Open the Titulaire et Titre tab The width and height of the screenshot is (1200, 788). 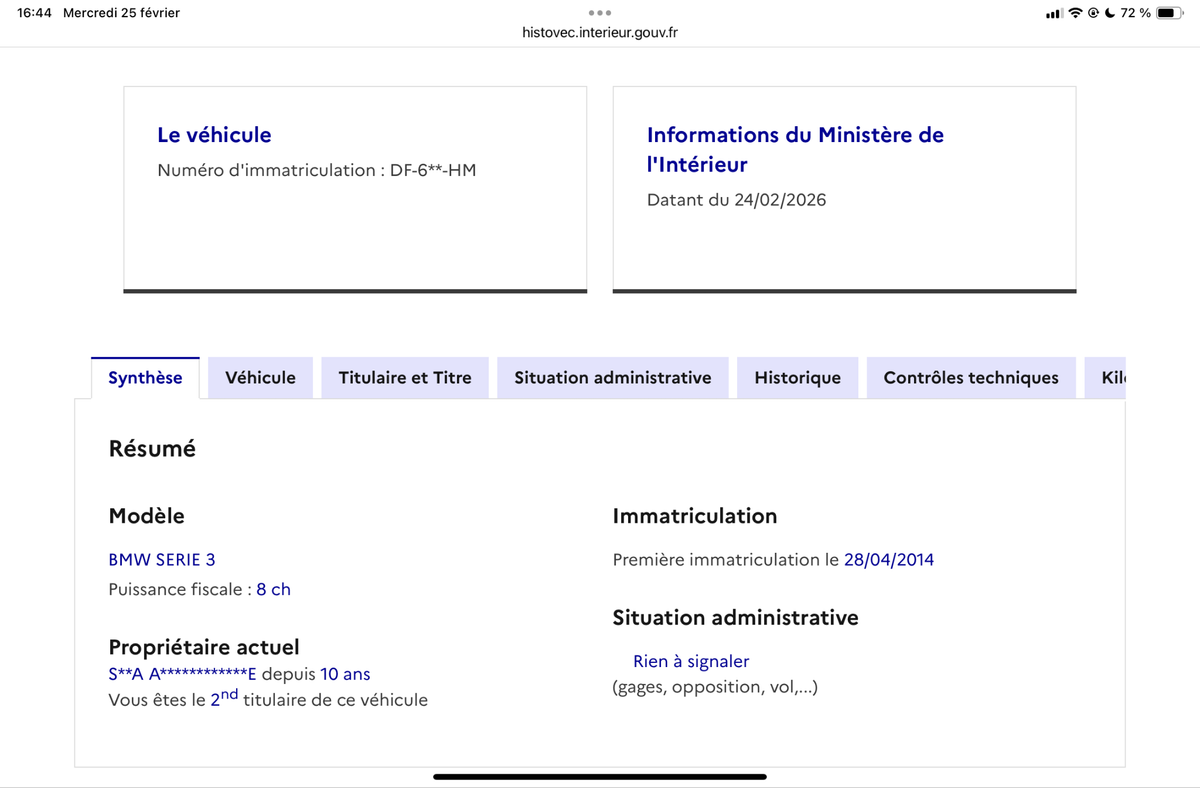(405, 378)
